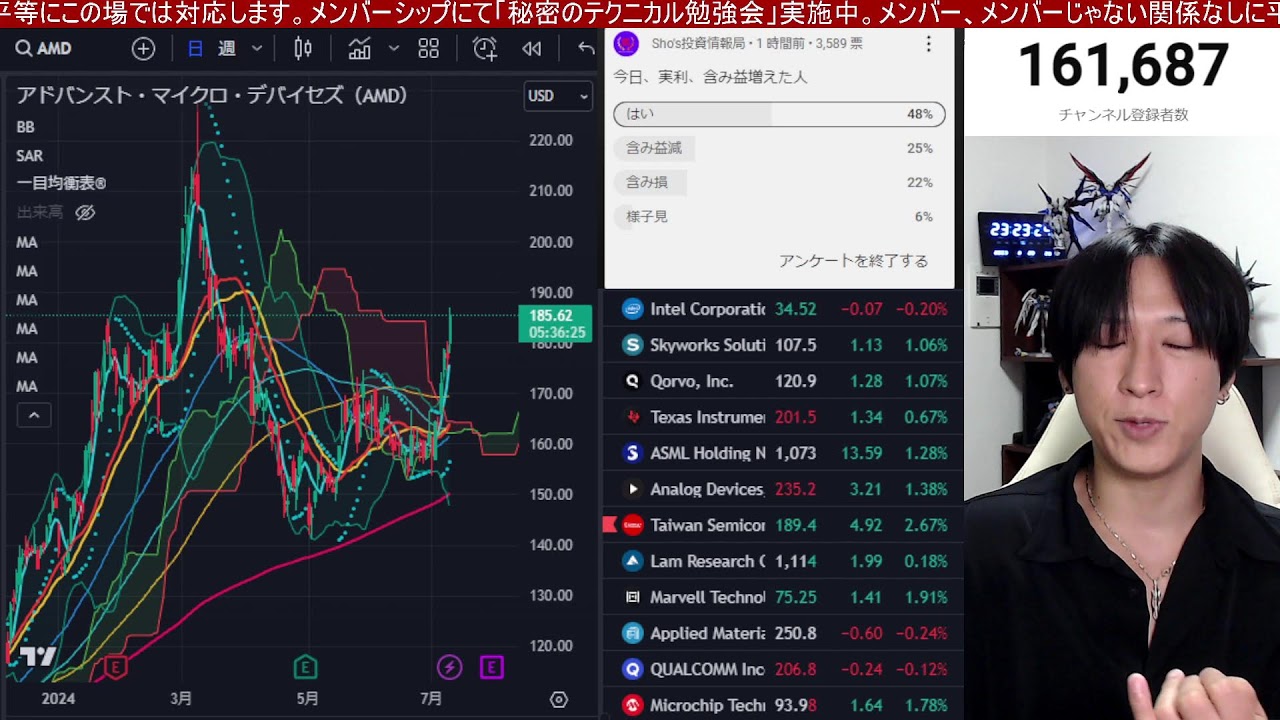Click the Skyworks Solutions logo icon
Screen dimensions: 1280x720
(632, 345)
